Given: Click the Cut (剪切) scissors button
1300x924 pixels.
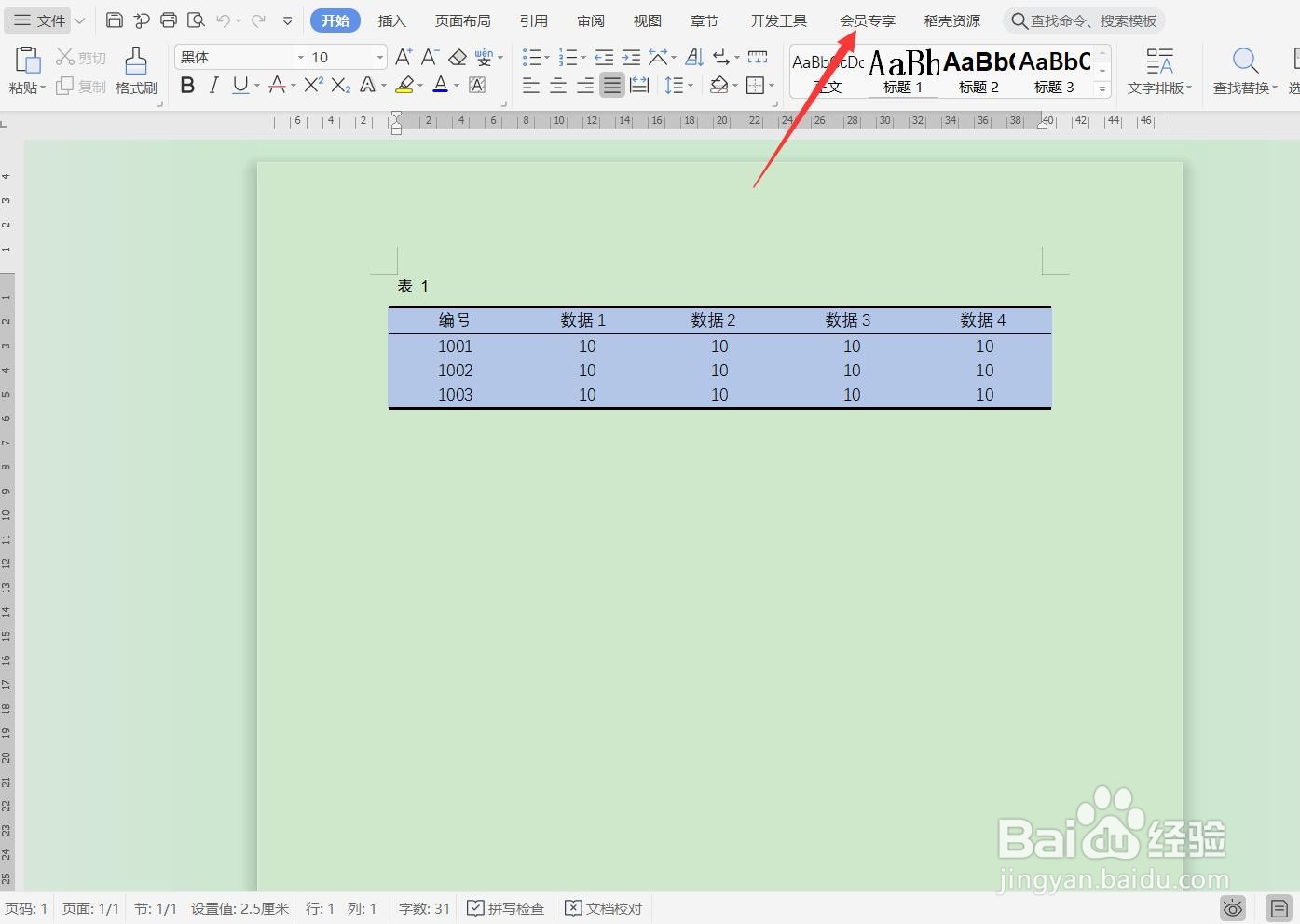Looking at the screenshot, I should 81,58.
